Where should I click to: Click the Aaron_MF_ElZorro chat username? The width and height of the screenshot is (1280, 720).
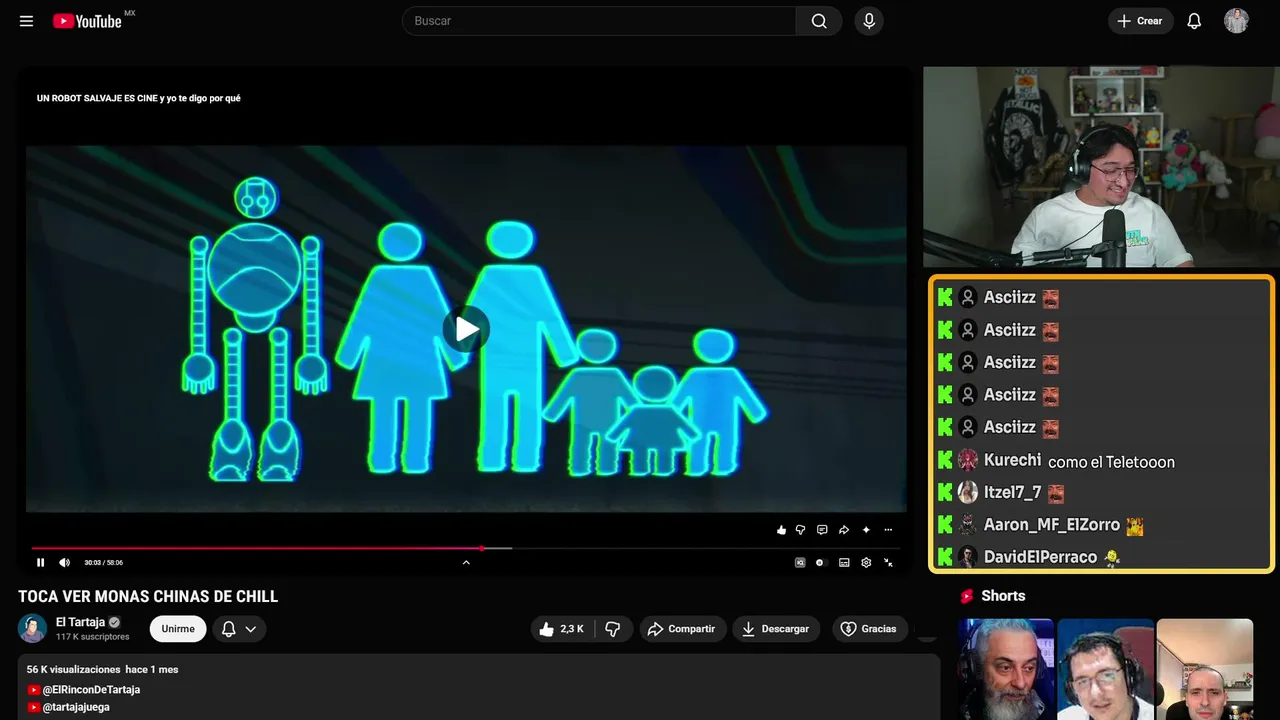1052,524
